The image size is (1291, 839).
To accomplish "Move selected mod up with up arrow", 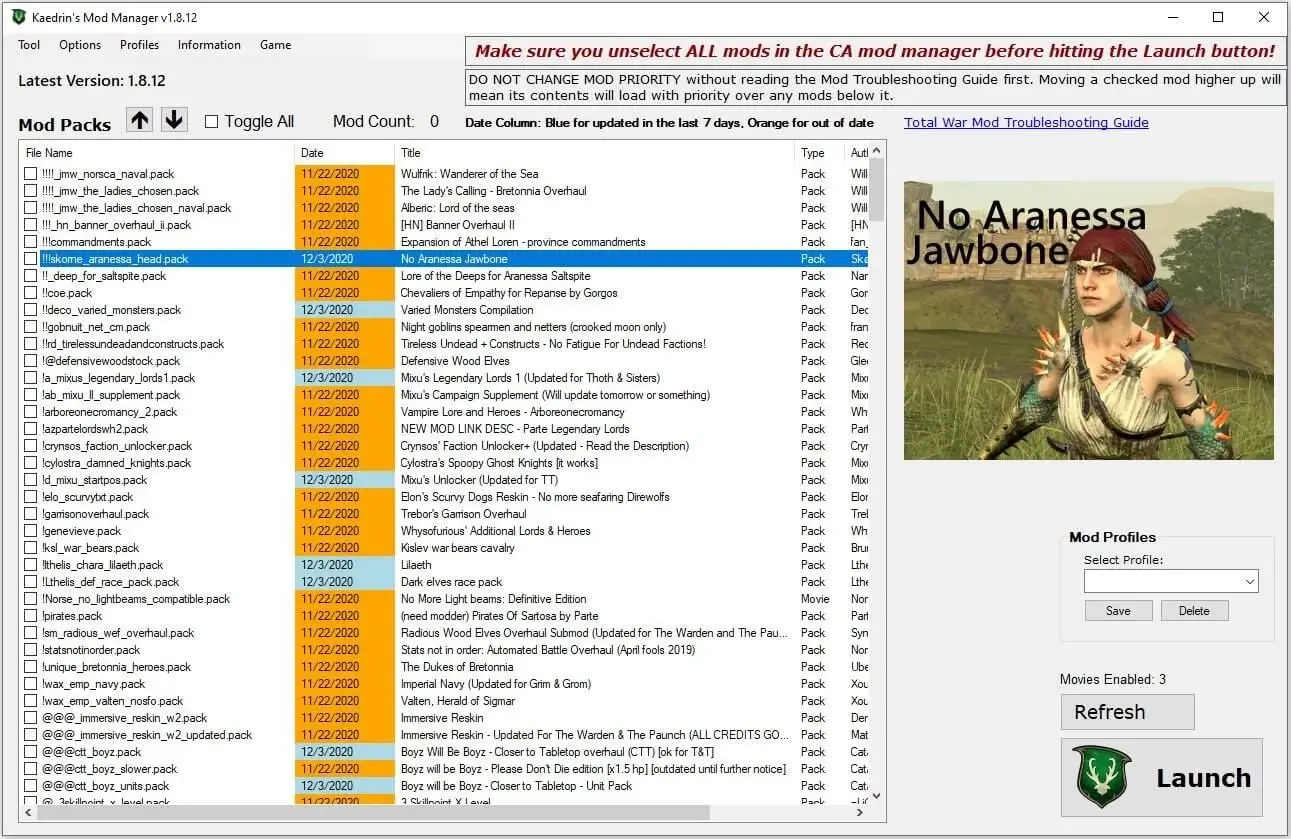I will click(x=139, y=119).
